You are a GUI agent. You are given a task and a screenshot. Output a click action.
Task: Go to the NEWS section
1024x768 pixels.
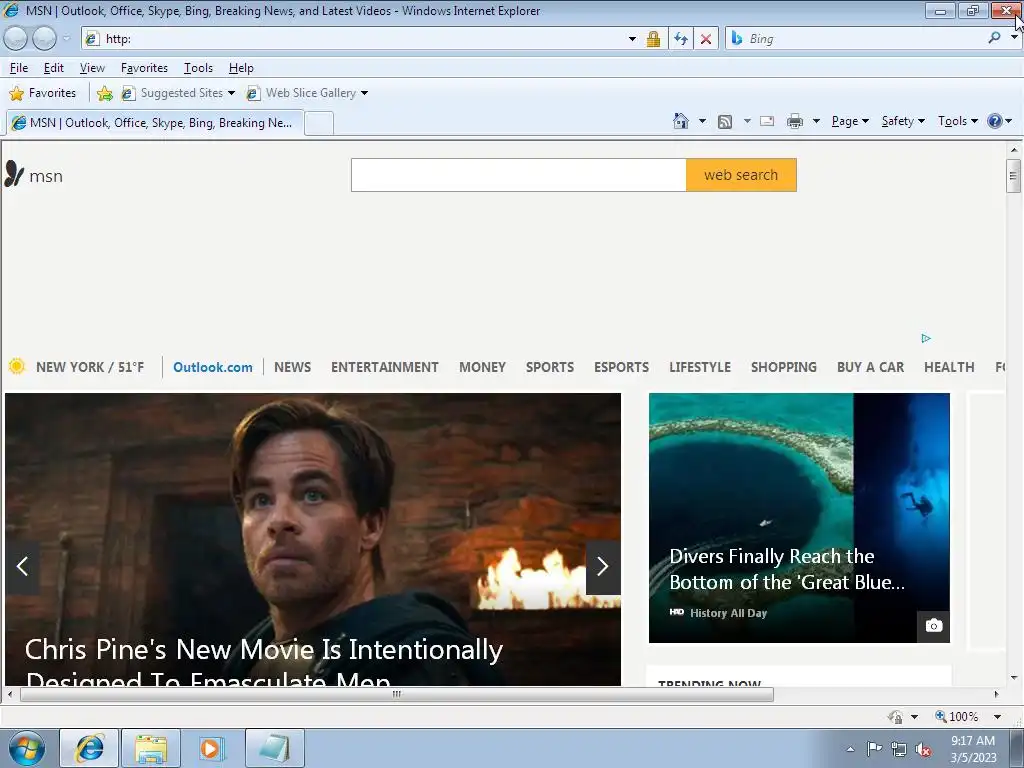point(293,367)
